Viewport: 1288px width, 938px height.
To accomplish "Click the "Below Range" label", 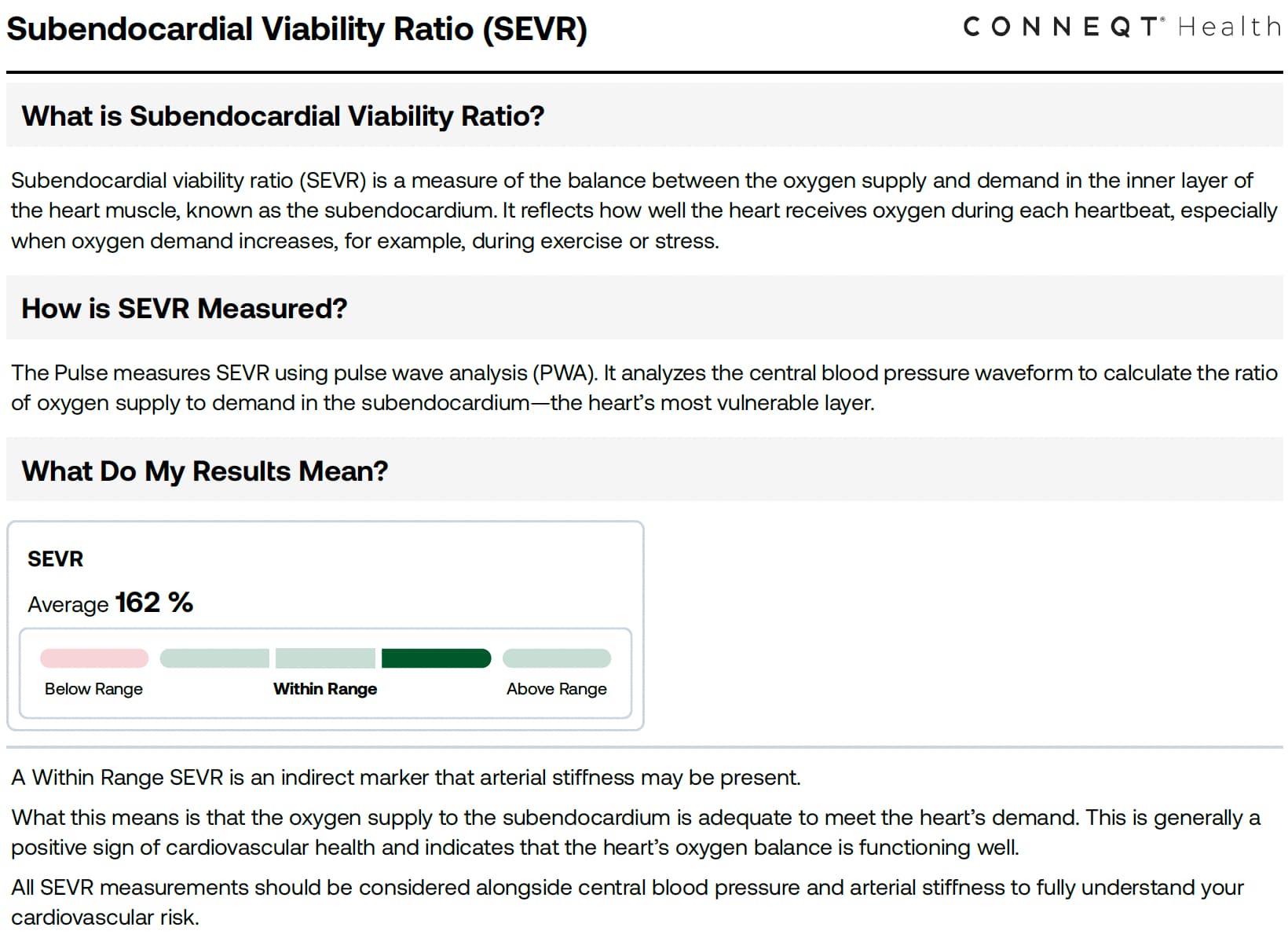I will [93, 689].
